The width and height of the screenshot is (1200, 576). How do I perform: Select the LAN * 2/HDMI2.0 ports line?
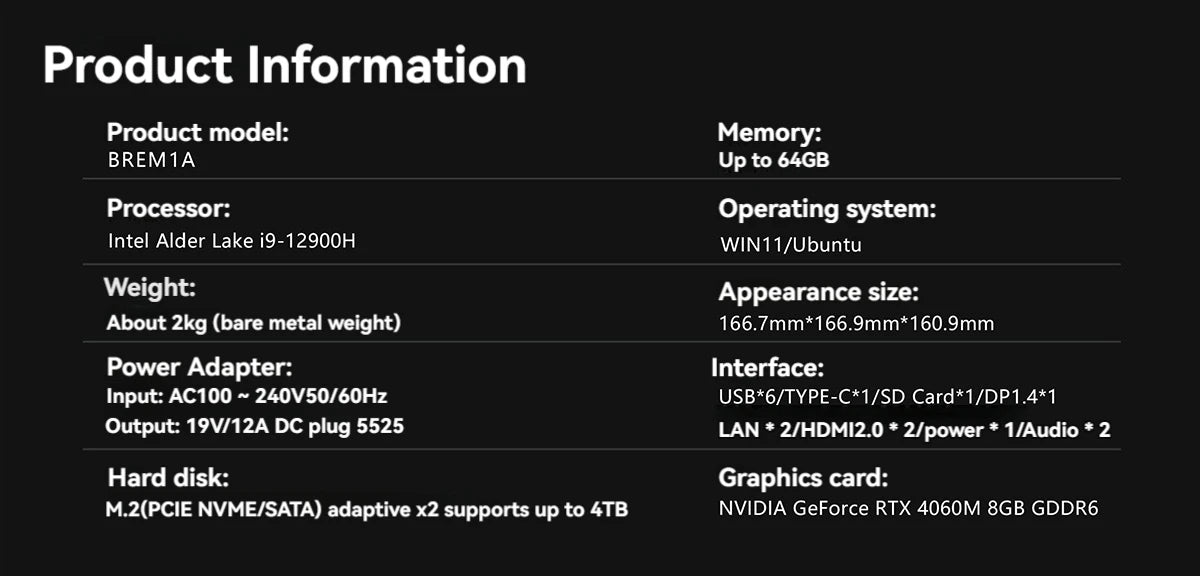pyautogui.click(x=914, y=430)
